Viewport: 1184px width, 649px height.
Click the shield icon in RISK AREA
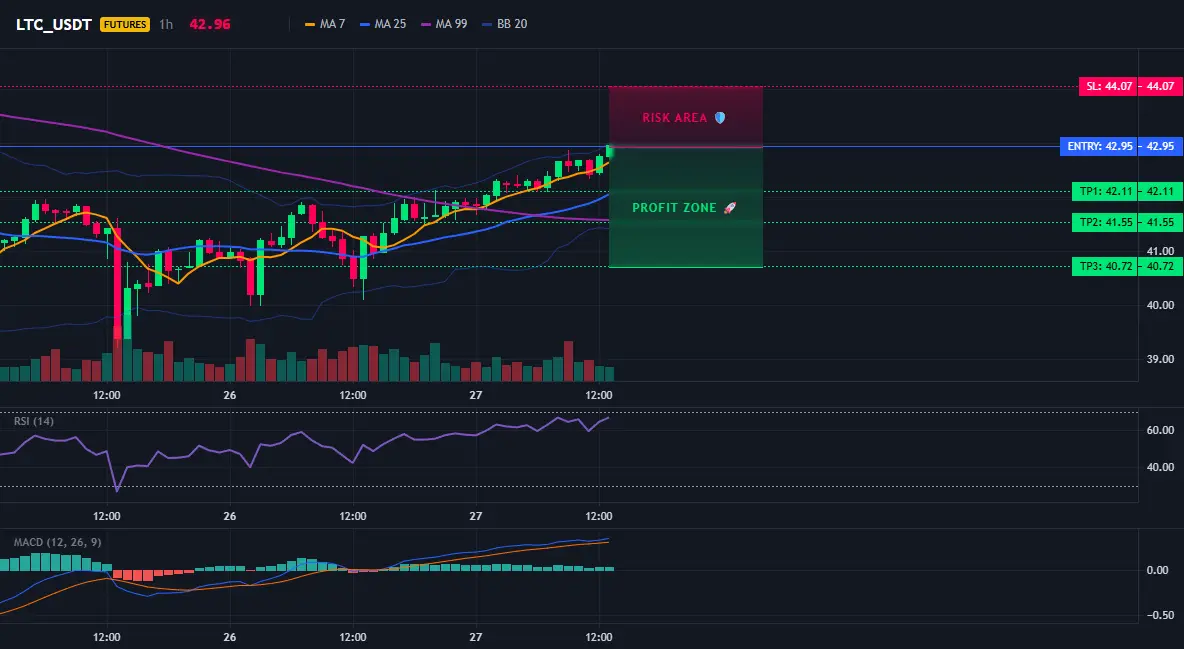point(720,118)
